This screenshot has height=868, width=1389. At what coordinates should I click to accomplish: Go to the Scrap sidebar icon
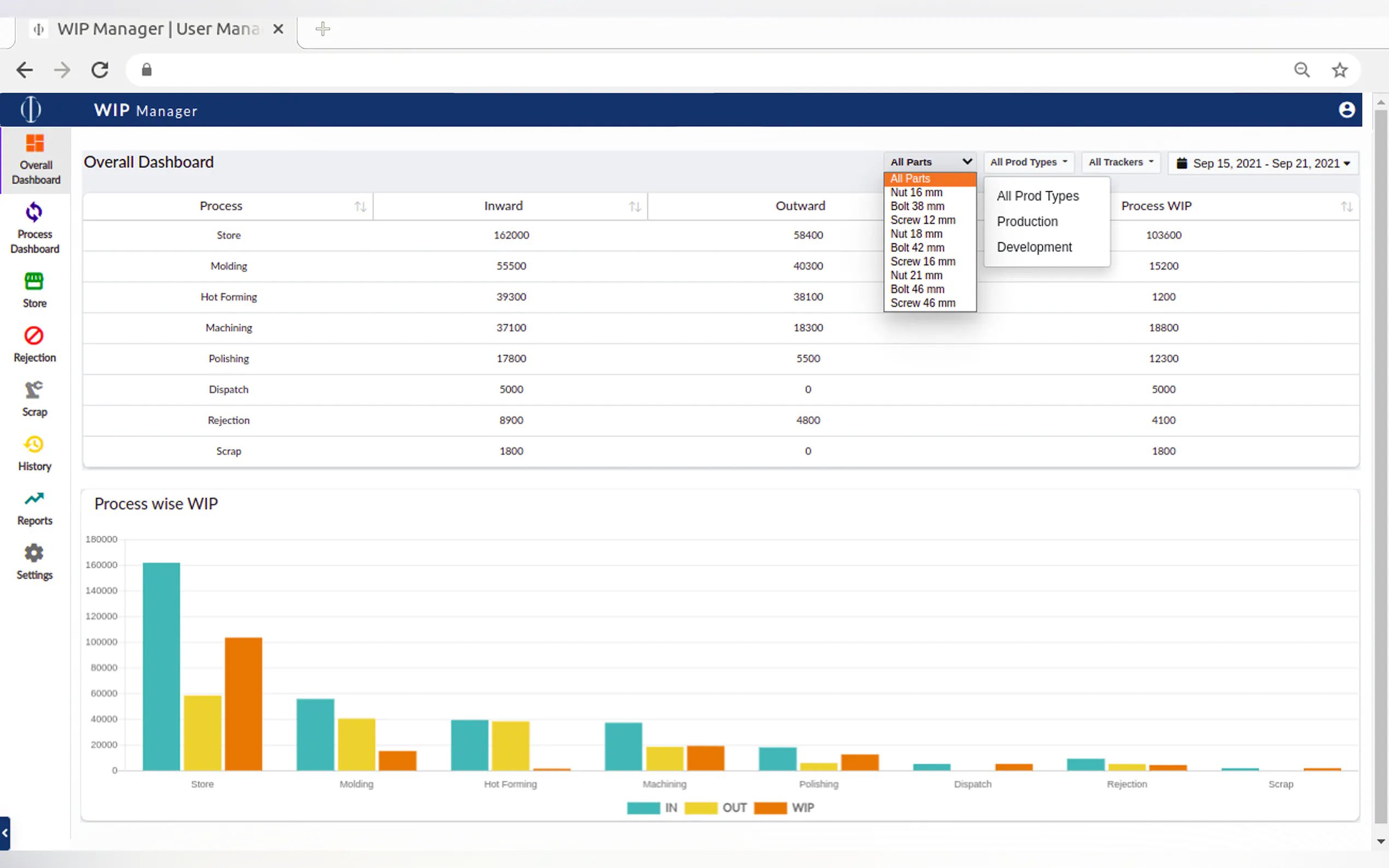(x=34, y=390)
